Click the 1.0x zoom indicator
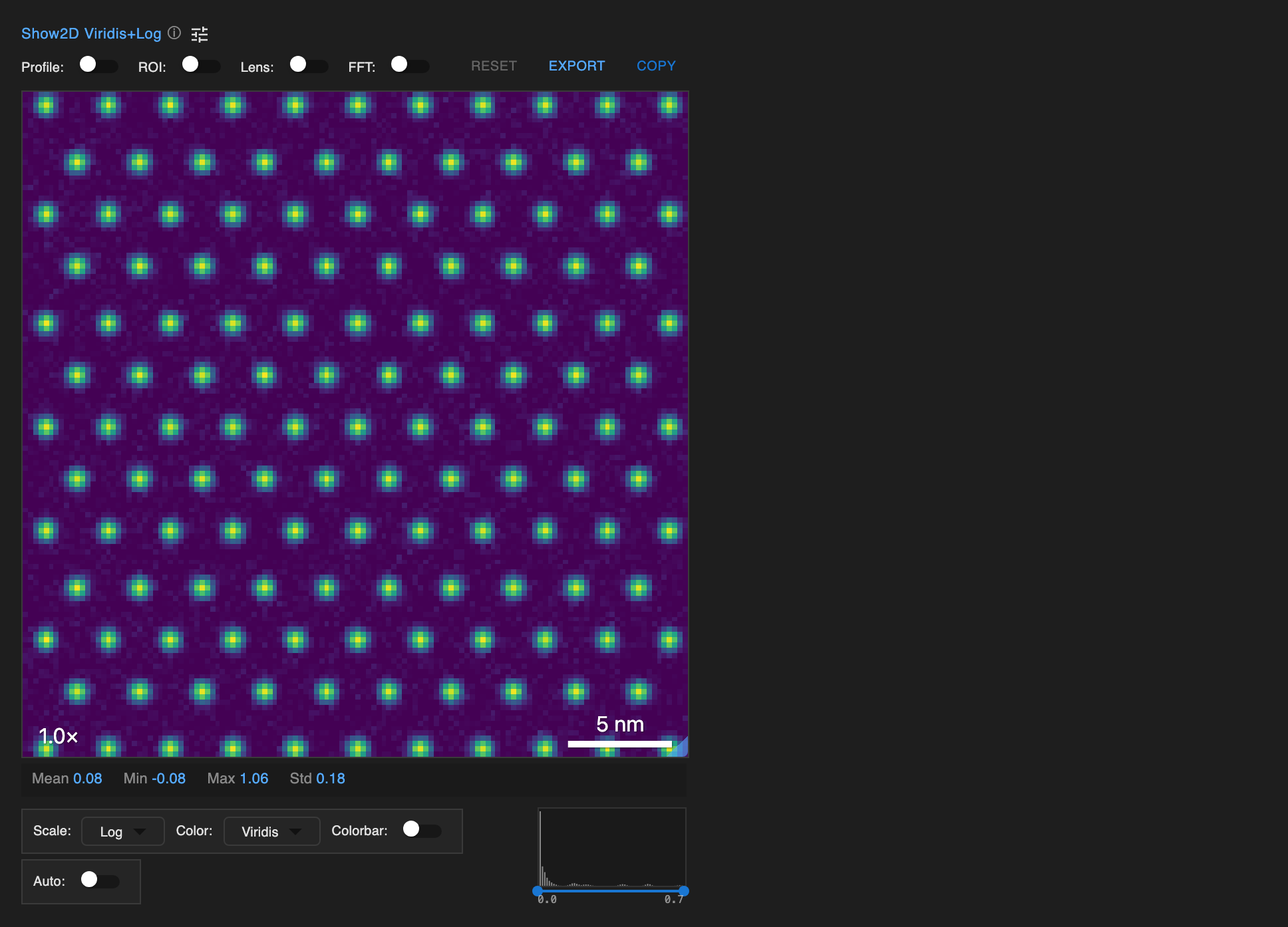The height and width of the screenshot is (927, 1288). pyautogui.click(x=57, y=735)
